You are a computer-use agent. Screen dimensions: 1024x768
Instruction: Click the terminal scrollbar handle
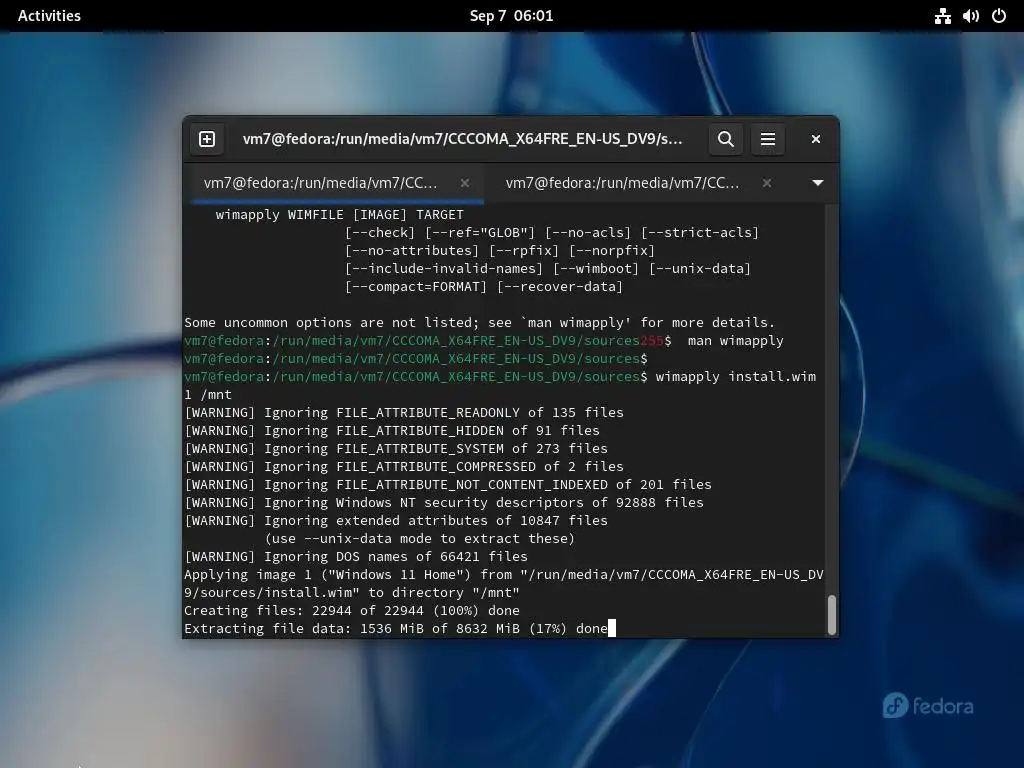click(x=831, y=615)
